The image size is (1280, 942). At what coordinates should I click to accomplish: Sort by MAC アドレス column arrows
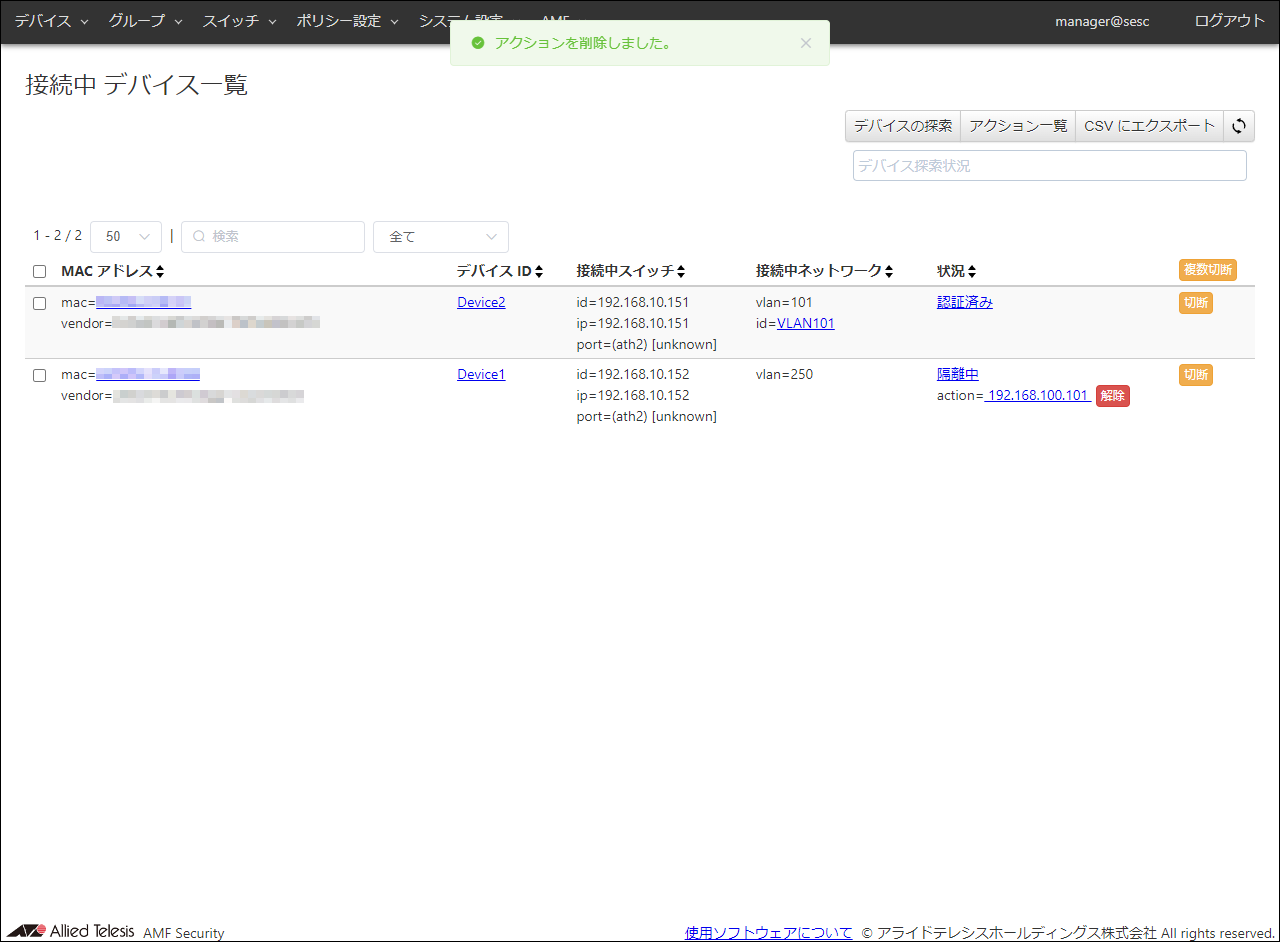click(160, 272)
